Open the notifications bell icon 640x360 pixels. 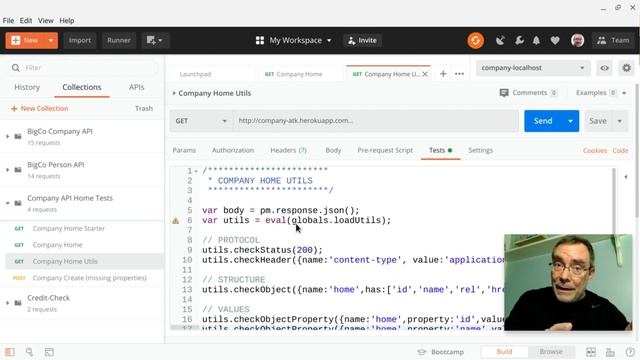click(536, 40)
